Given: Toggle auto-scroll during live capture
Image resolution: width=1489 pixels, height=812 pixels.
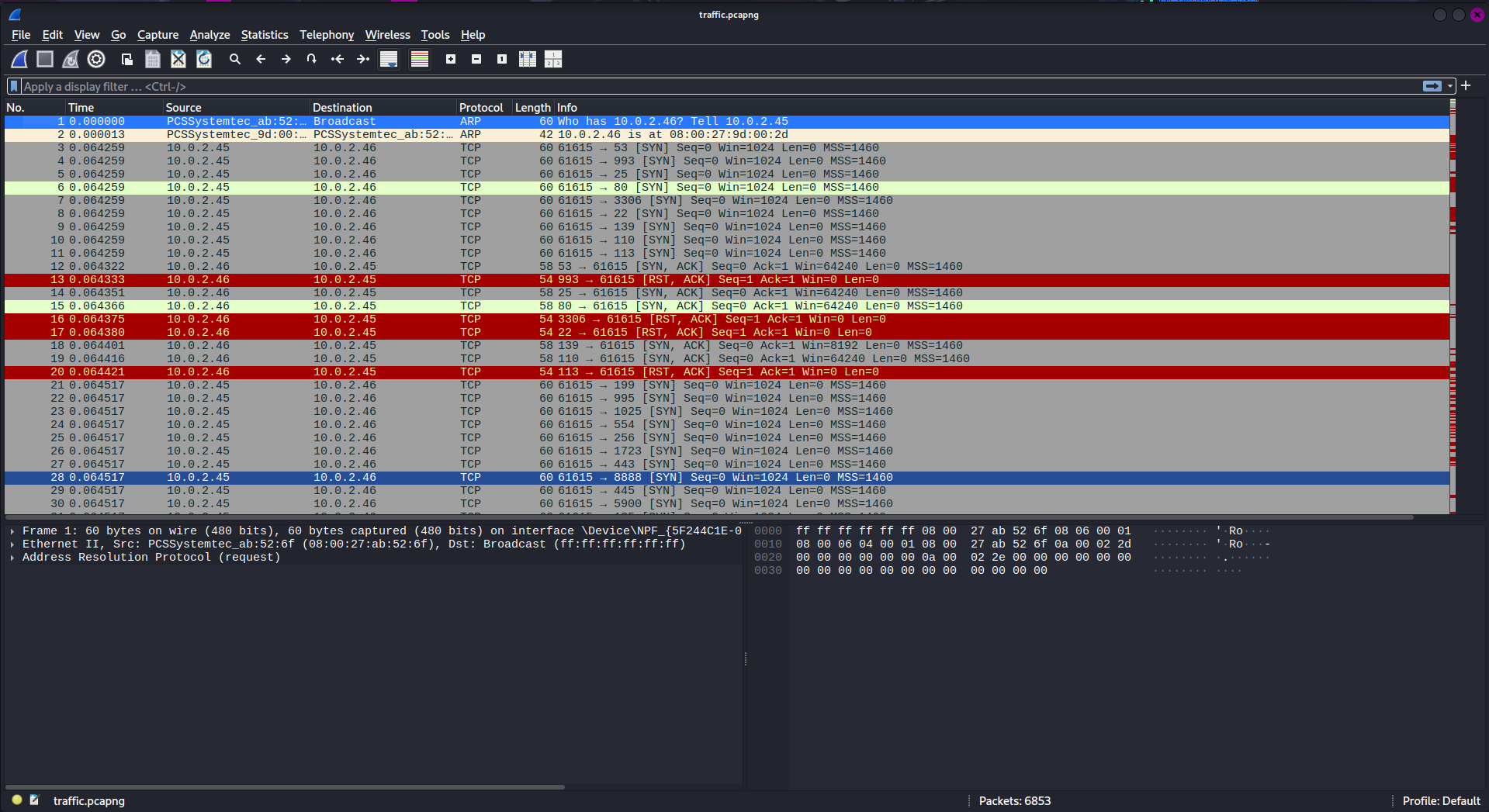Looking at the screenshot, I should click(389, 59).
